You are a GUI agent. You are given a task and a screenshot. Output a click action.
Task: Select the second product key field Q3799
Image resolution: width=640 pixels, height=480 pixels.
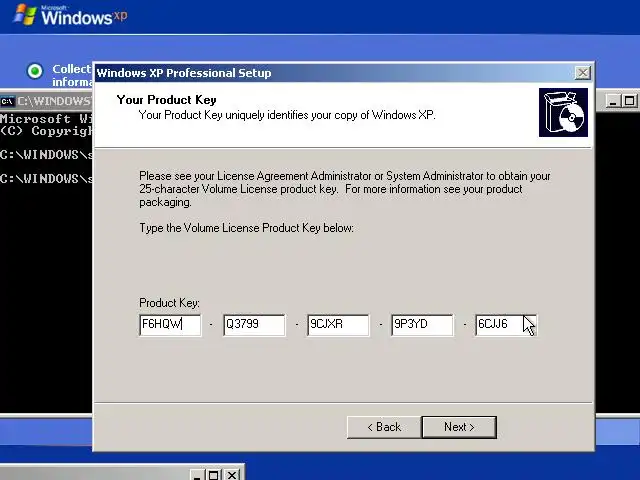[x=254, y=325]
